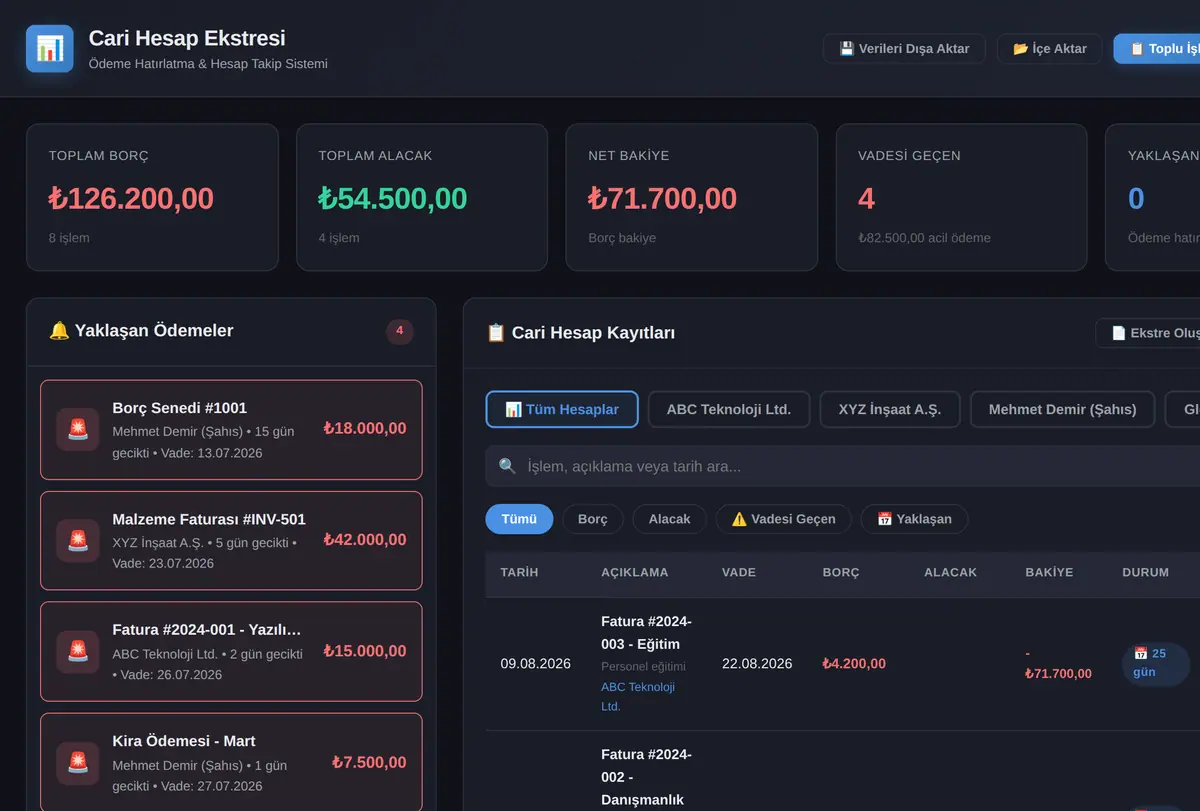Click the siren icon on Borç Senedi #1001
Image resolution: width=1200 pixels, height=811 pixels.
pos(78,430)
